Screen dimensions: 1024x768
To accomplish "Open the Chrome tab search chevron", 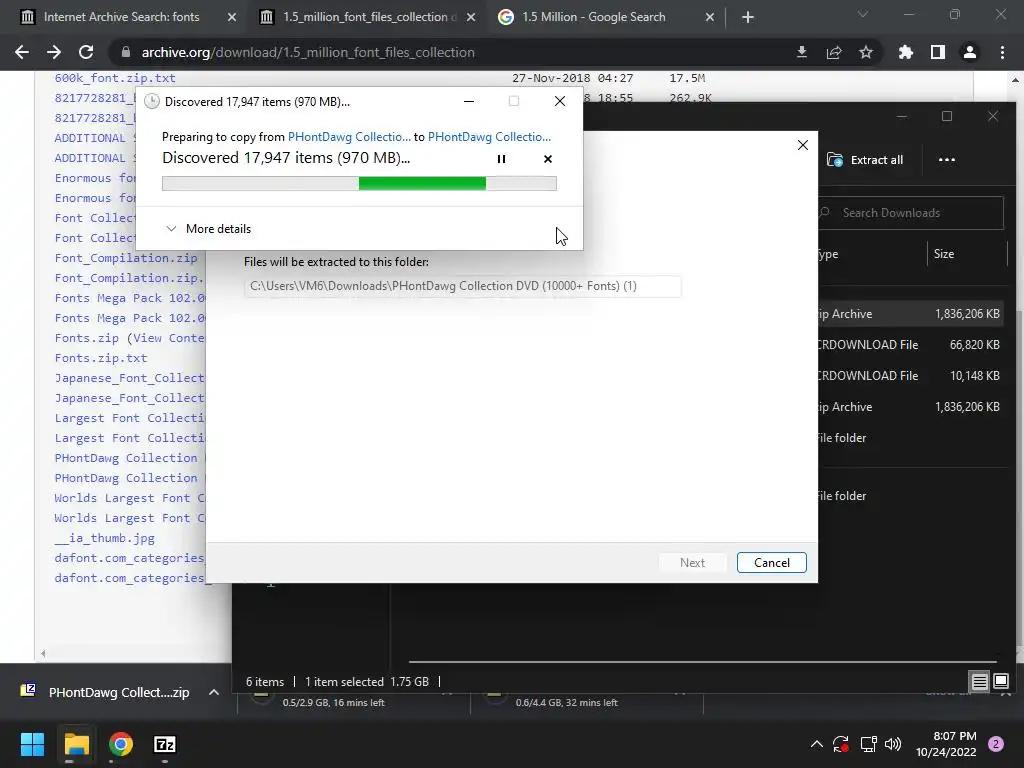I will 863,14.
